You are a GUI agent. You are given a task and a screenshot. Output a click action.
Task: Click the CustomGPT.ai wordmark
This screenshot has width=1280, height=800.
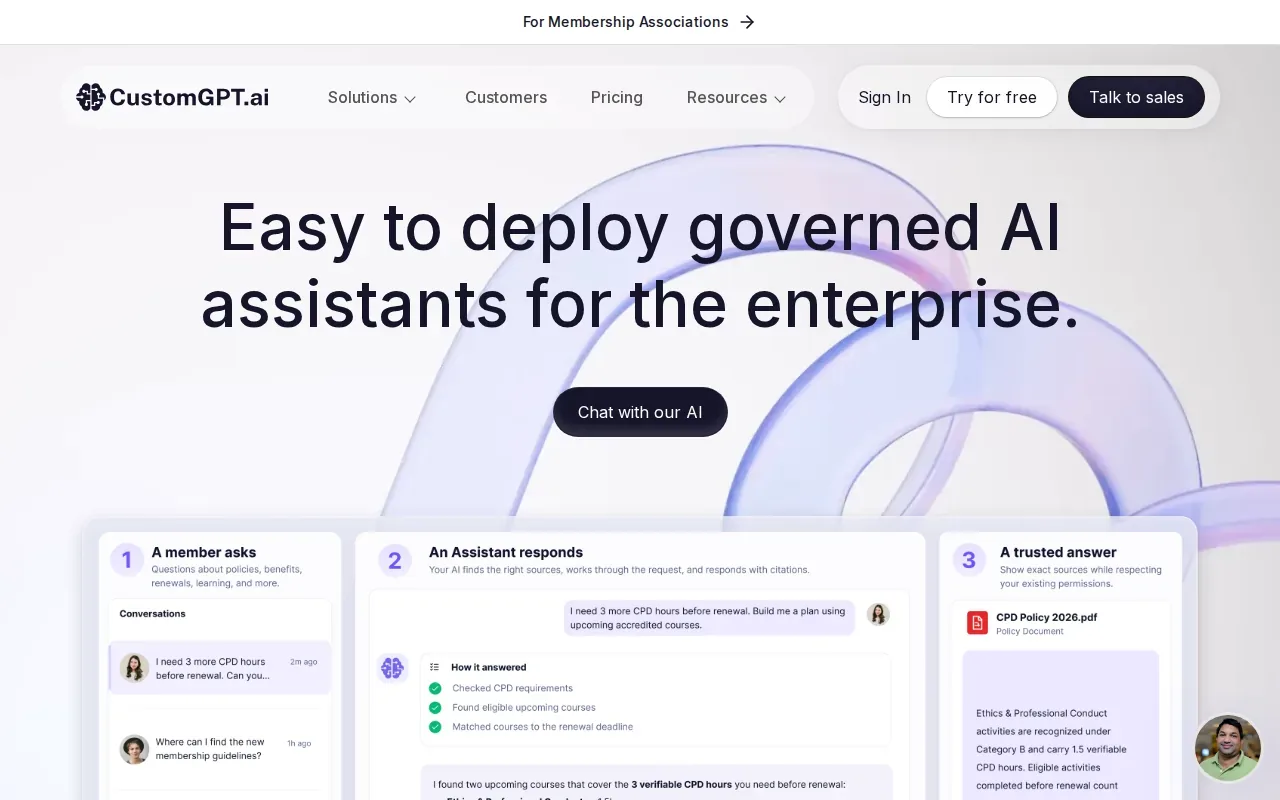click(189, 97)
